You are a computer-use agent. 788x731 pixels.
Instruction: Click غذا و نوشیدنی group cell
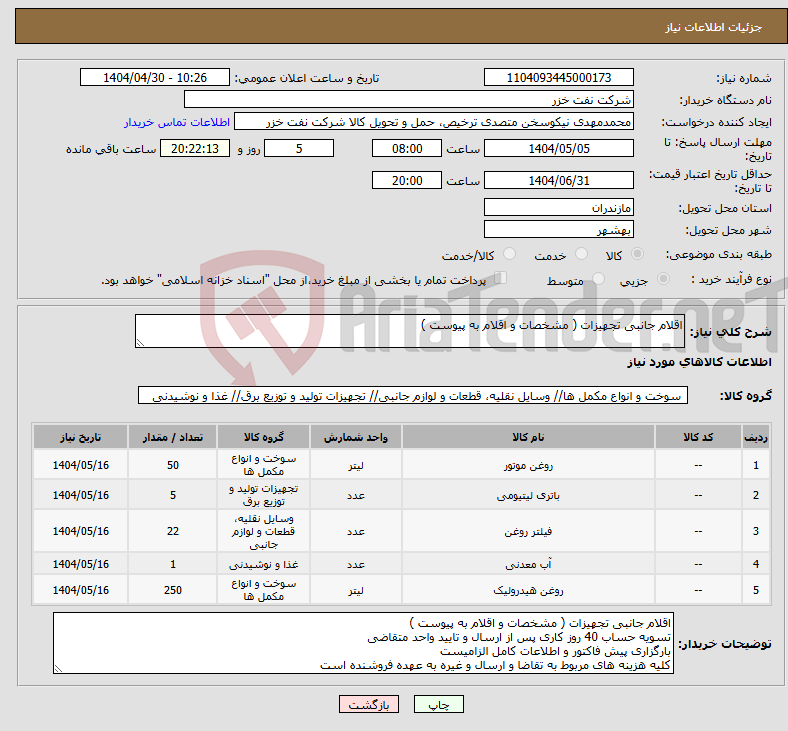pos(263,564)
